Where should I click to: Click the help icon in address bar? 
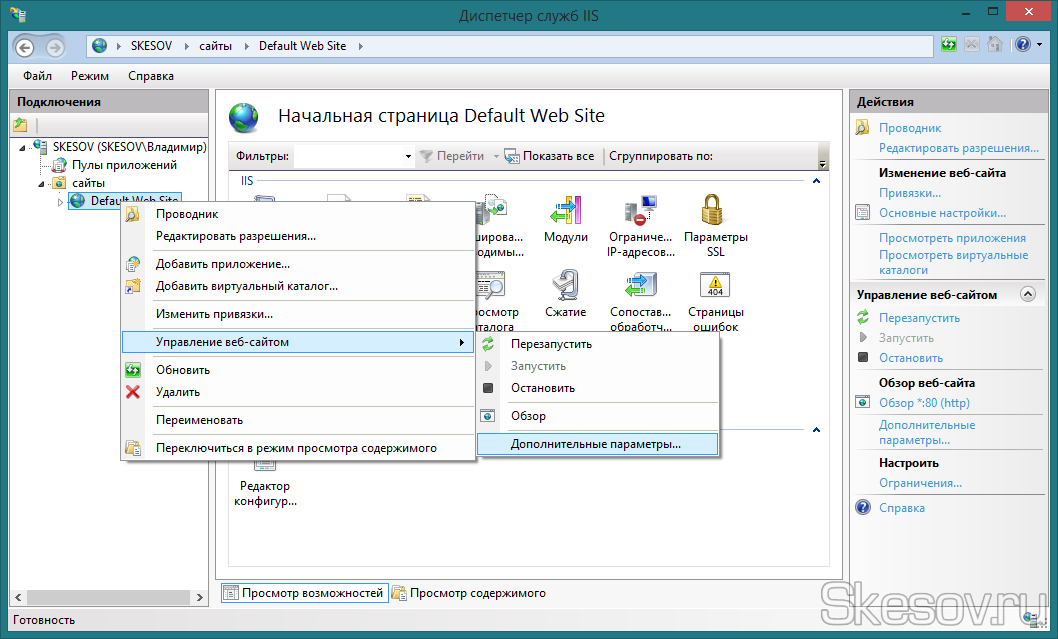(1022, 45)
